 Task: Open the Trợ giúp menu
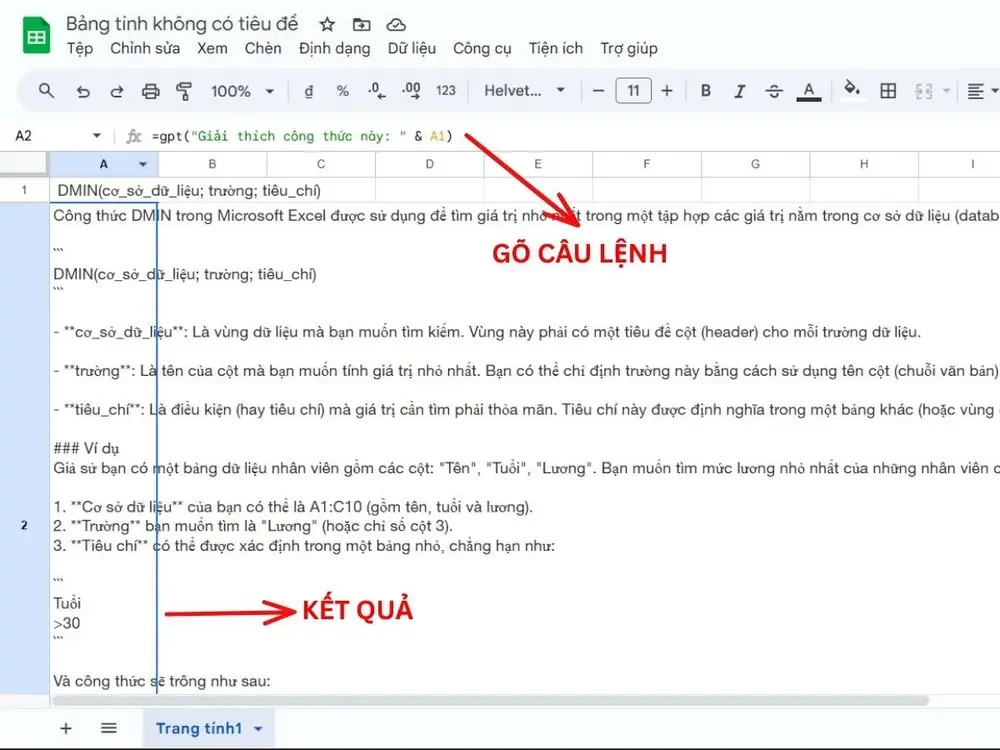(x=629, y=48)
